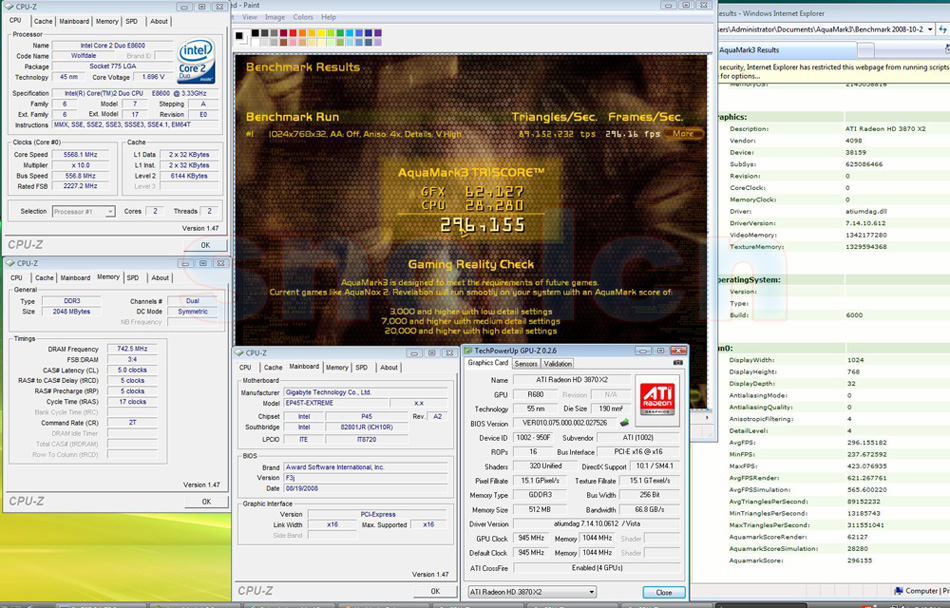Switch to the Sensors tab in GPU-Z
Screen dimensions: 950x608
coord(525,364)
